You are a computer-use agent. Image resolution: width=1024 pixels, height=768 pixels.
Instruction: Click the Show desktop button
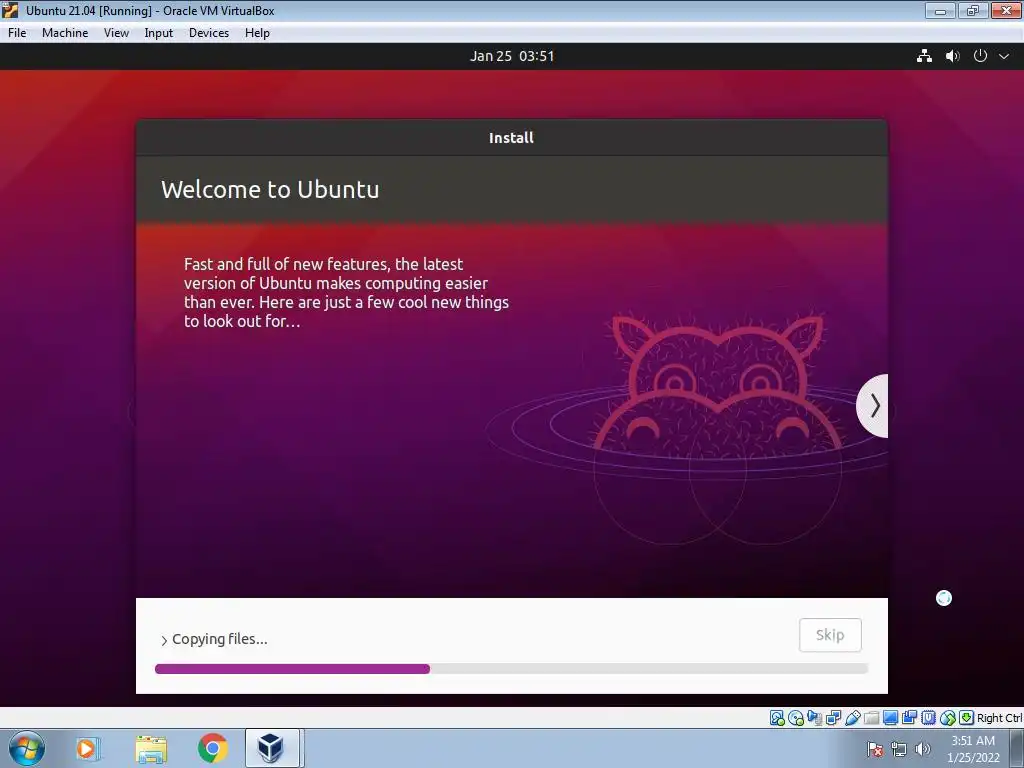pyautogui.click(x=1017, y=748)
